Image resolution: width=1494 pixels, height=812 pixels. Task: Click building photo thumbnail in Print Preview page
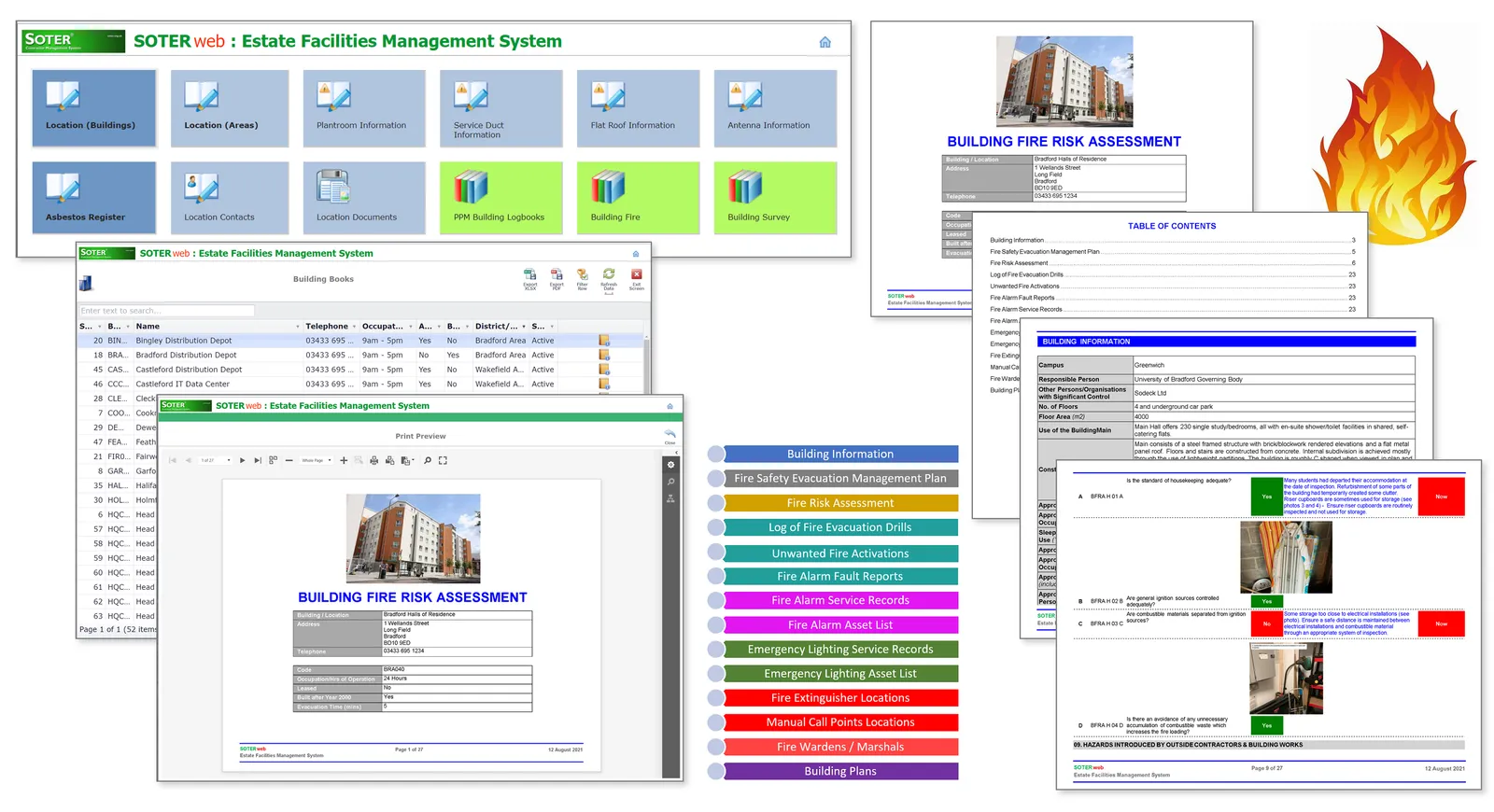(413, 539)
